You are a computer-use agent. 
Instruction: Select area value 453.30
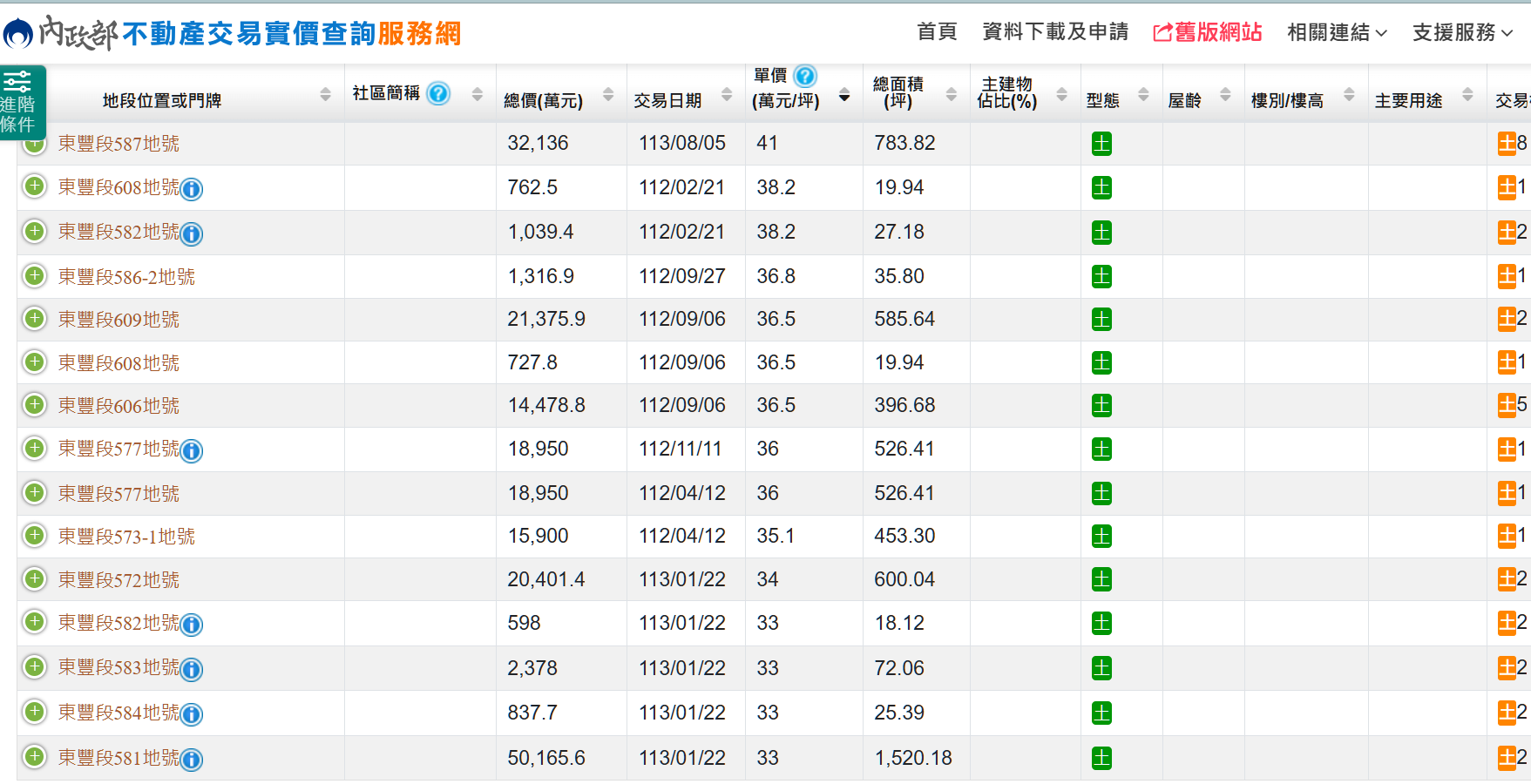click(904, 536)
